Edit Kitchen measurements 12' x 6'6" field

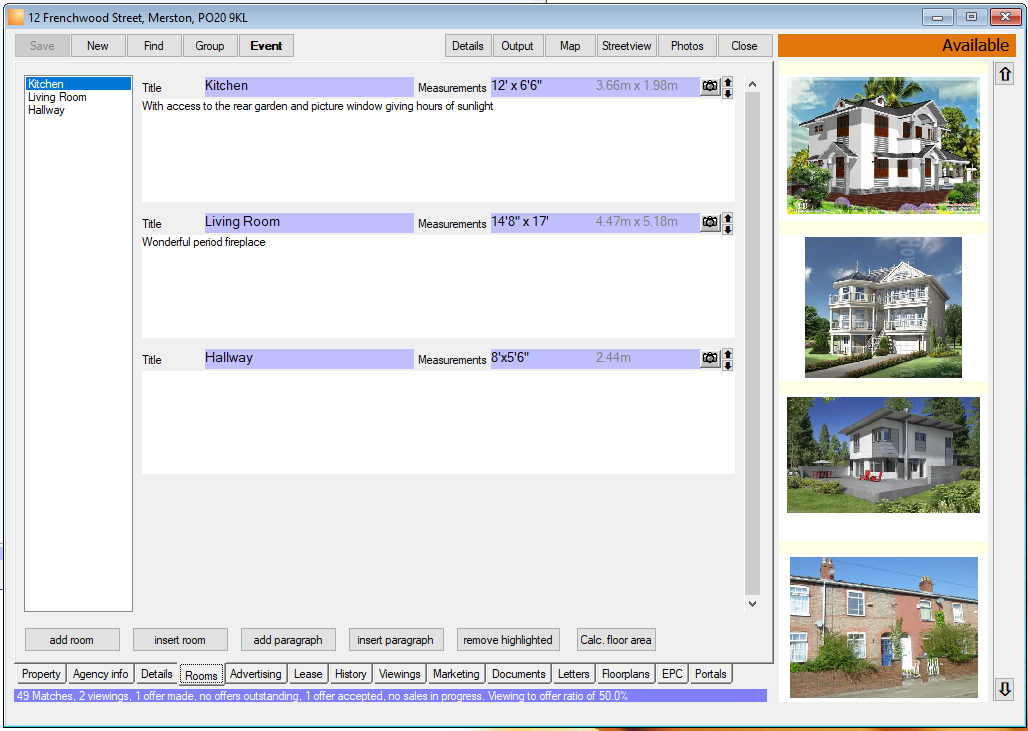[x=595, y=87]
